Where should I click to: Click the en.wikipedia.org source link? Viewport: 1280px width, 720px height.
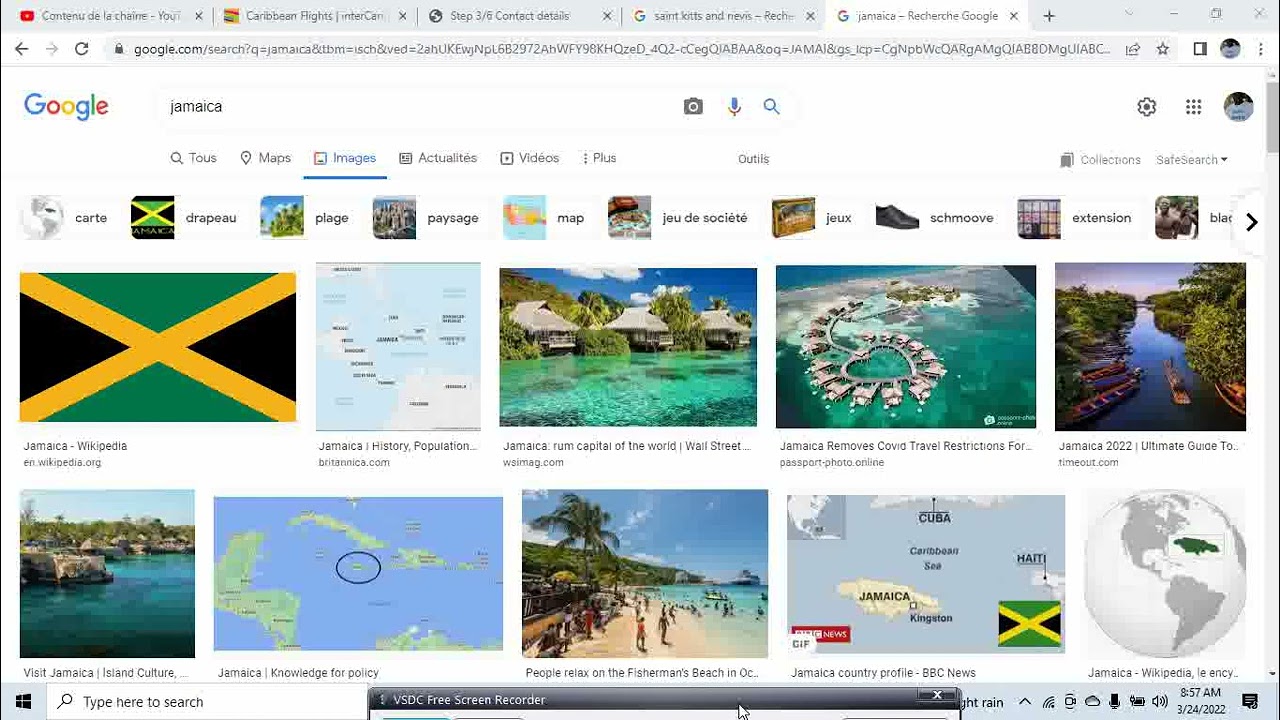click(62, 462)
